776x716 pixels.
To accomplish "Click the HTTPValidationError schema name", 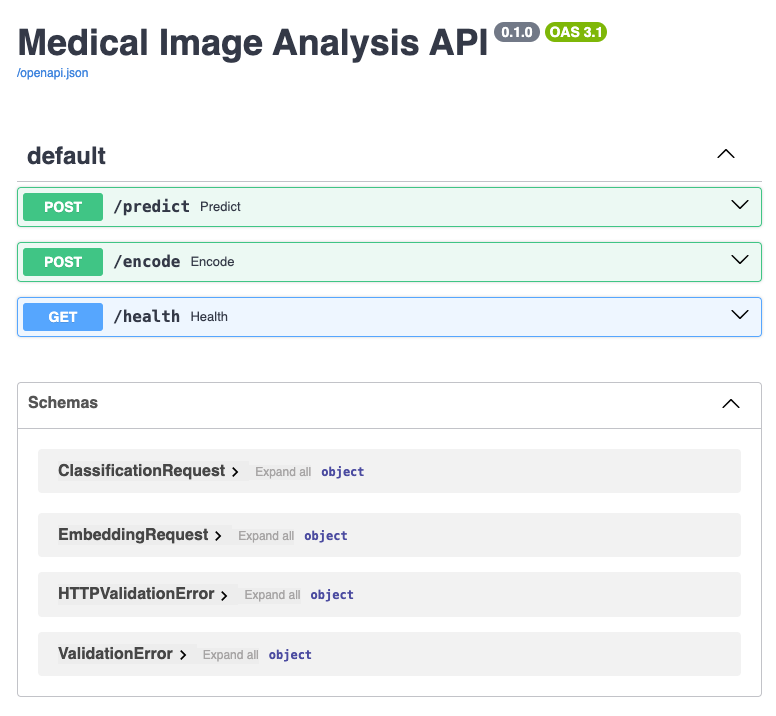I will [x=136, y=593].
